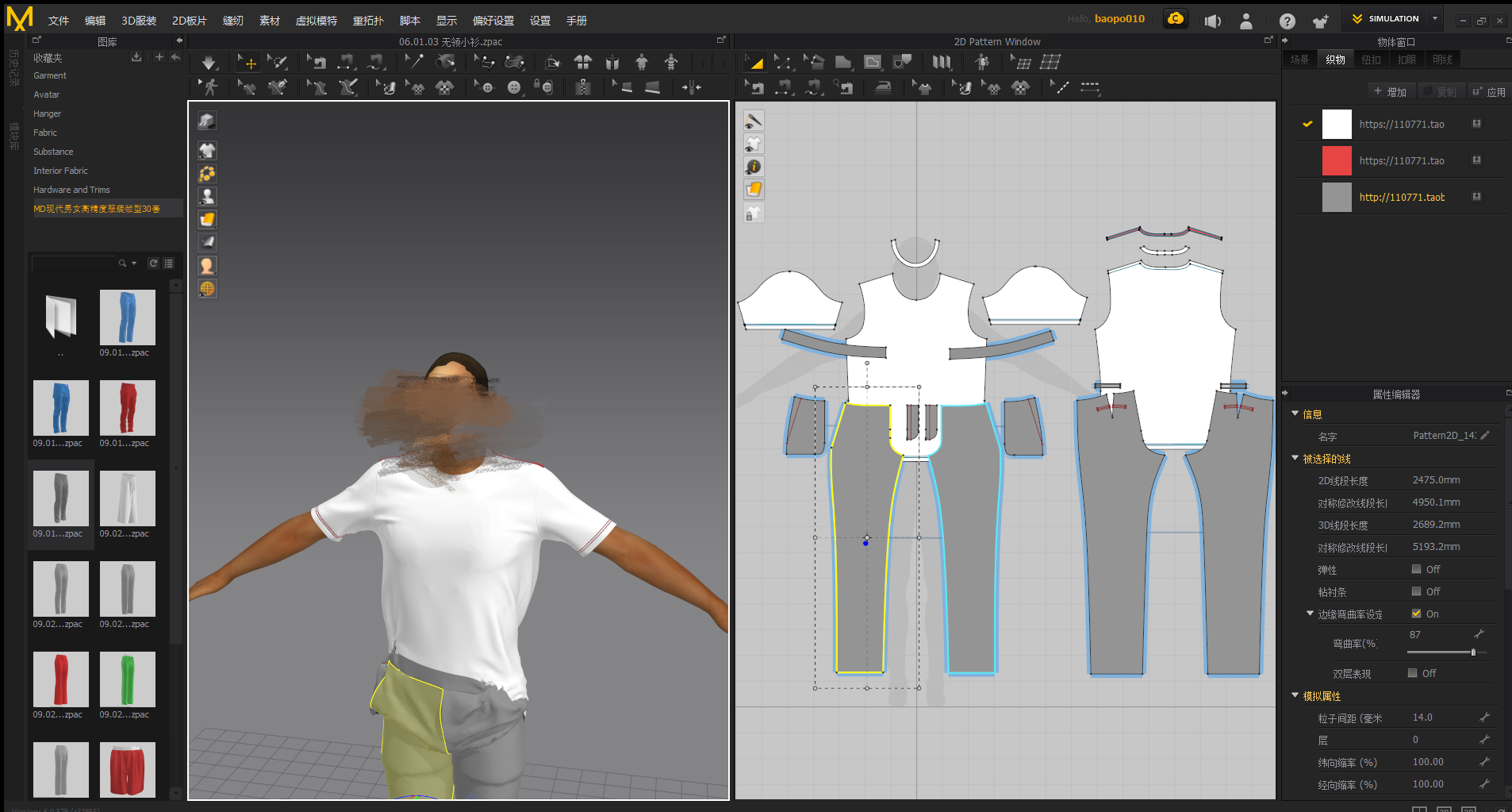
Task: Select the walking avatar motion tool
Action: tap(209, 87)
